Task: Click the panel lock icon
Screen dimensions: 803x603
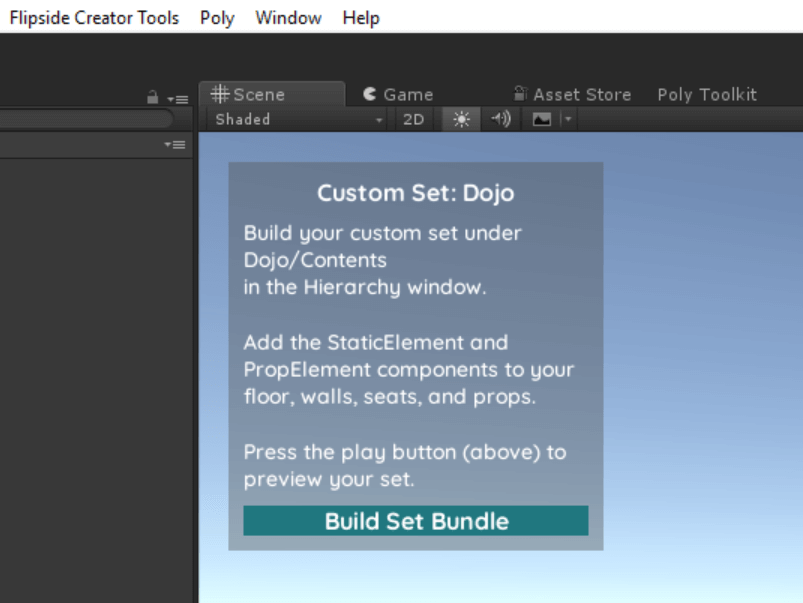Action: [152, 97]
